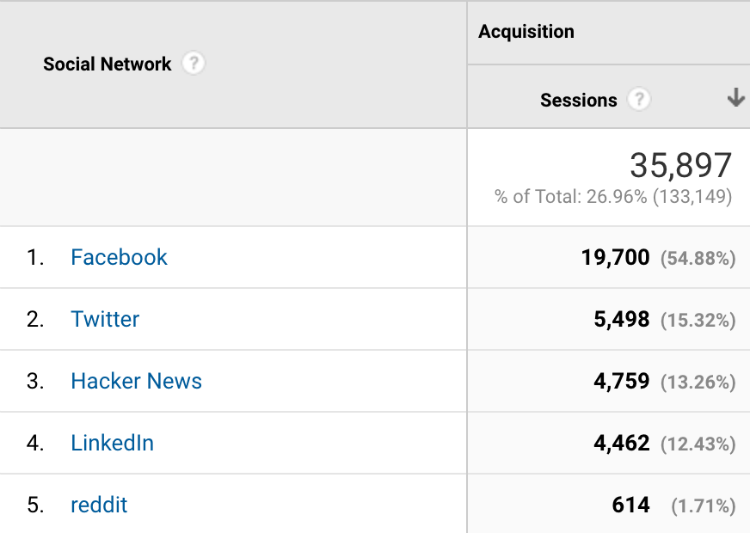This screenshot has width=750, height=533.
Task: Open the Twitter social network link
Action: point(105,319)
